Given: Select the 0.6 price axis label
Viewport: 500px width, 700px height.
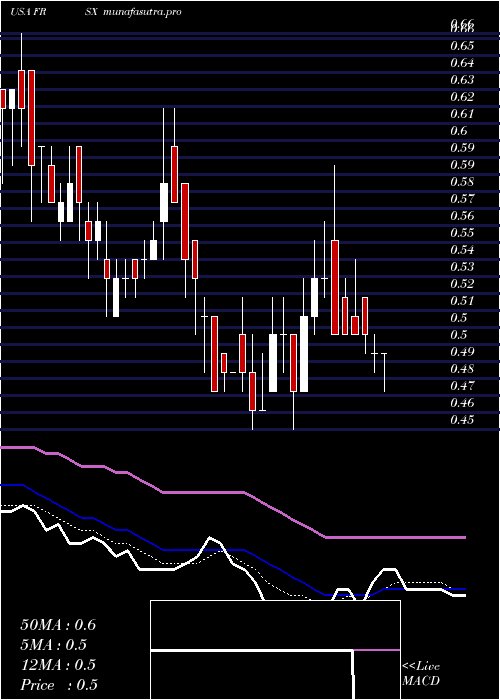Looking at the screenshot, I should coord(458,130).
